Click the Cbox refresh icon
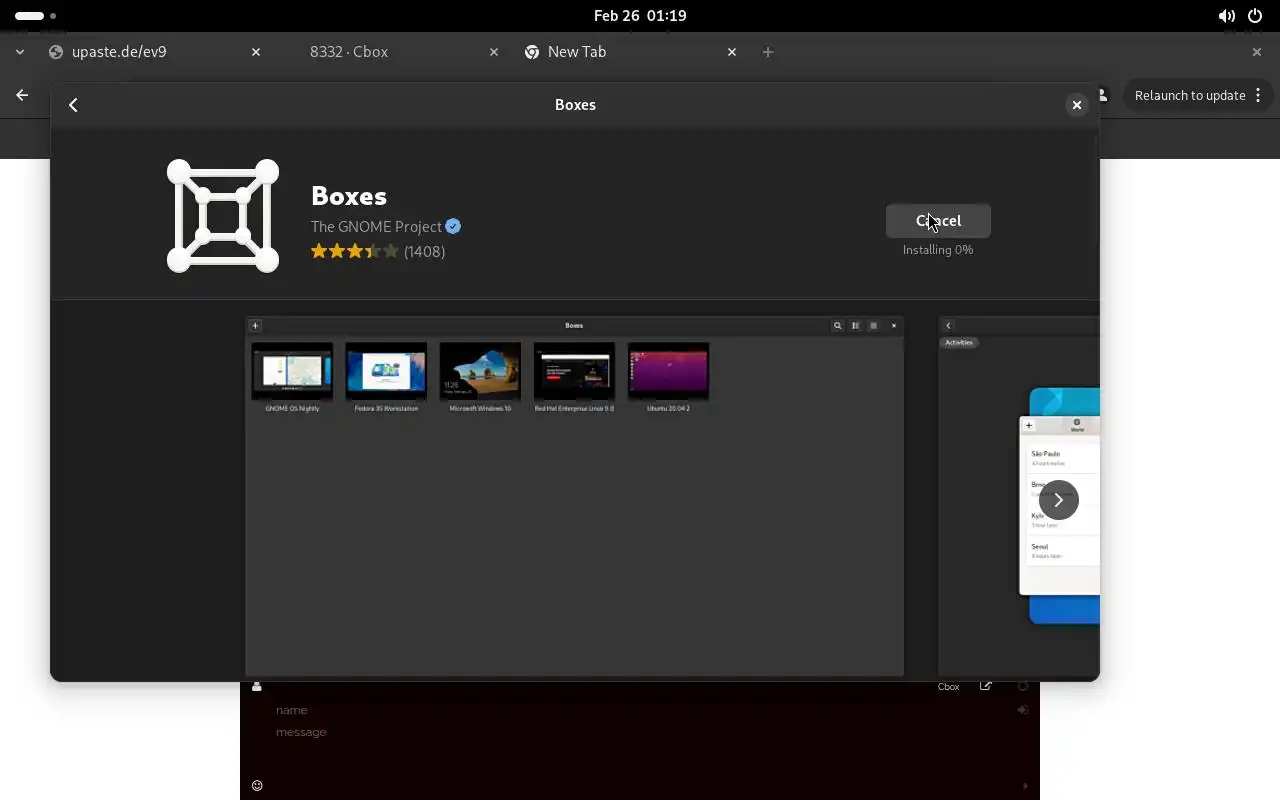1280x800 pixels. click(1023, 686)
